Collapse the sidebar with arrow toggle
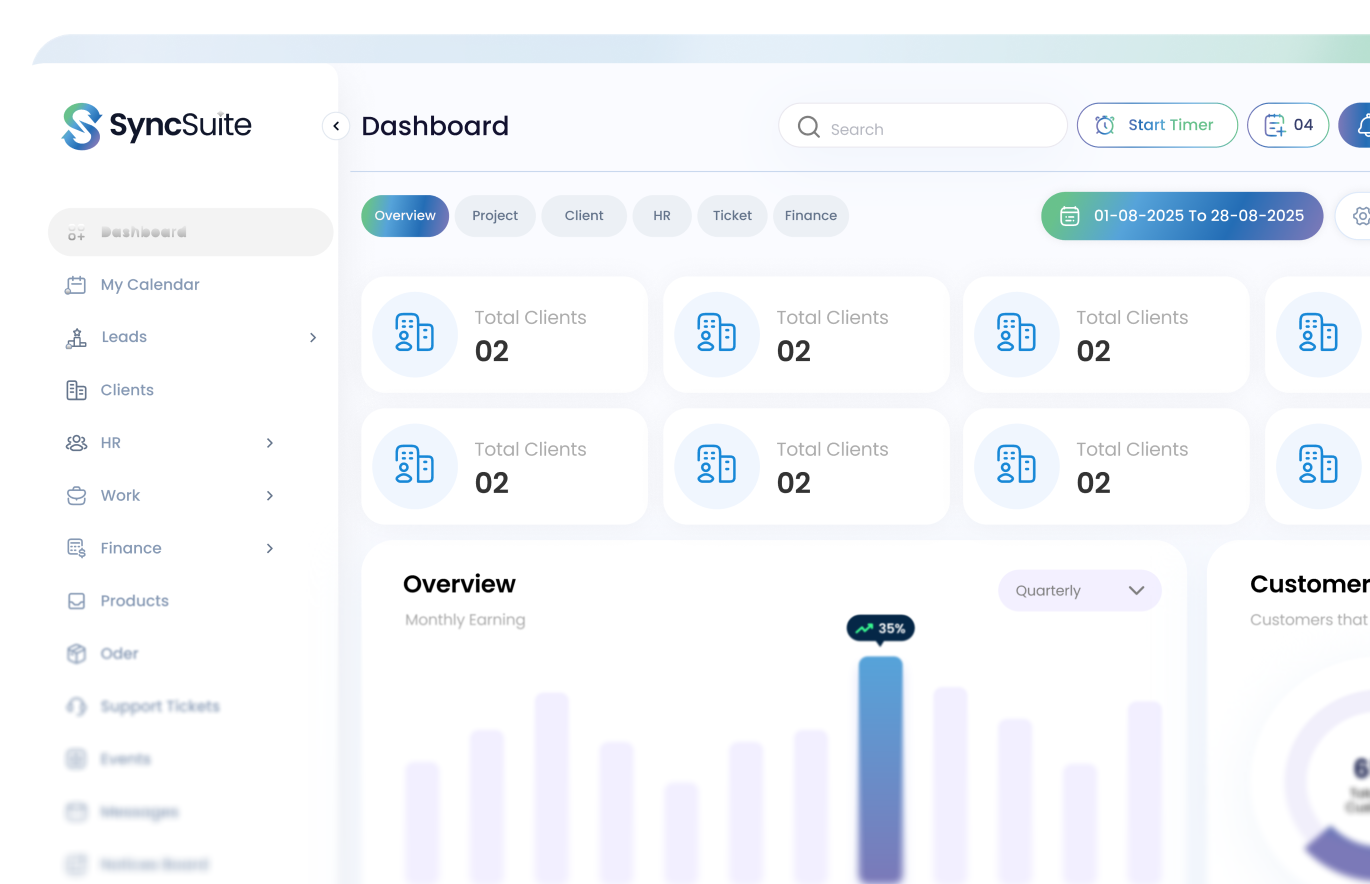Image resolution: width=1370 pixels, height=884 pixels. pos(336,126)
